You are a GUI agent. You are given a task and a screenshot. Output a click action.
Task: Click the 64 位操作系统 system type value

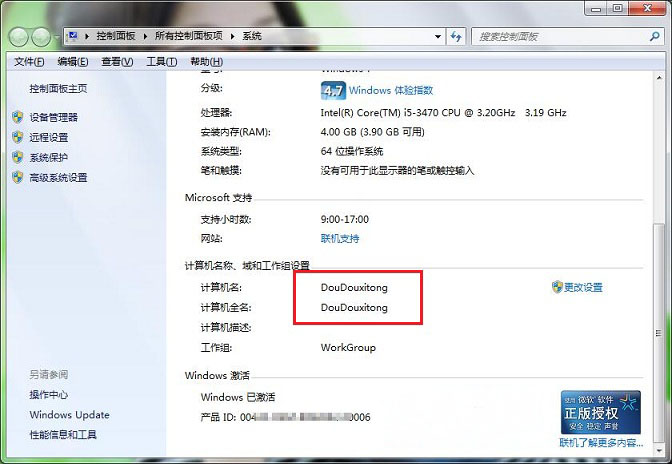(352, 151)
